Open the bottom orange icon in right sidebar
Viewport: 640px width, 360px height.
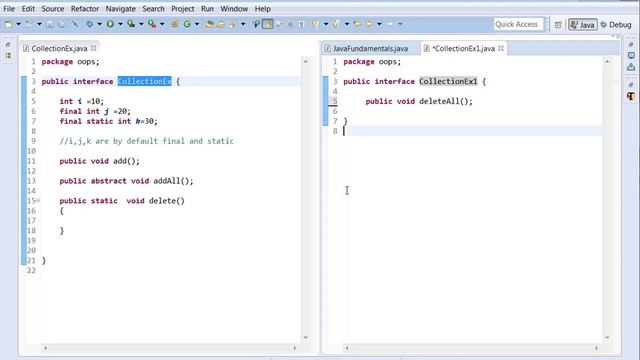(631, 96)
